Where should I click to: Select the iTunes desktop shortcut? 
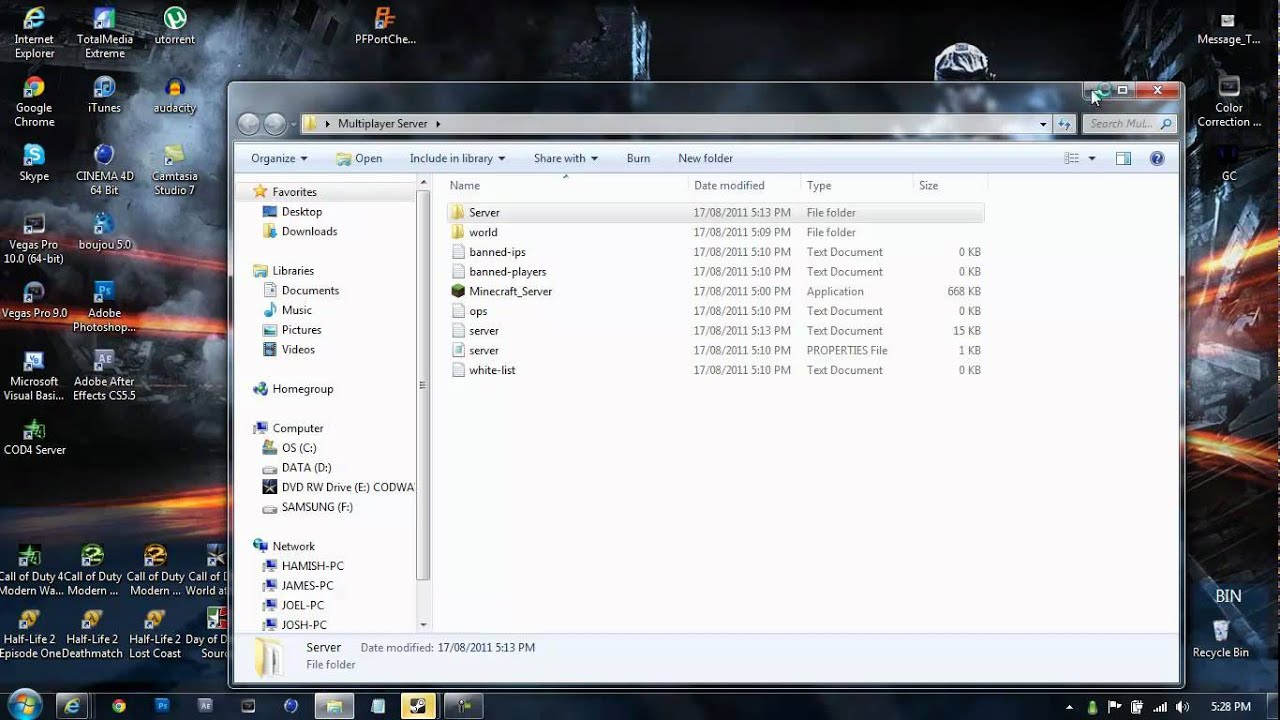tap(104, 95)
